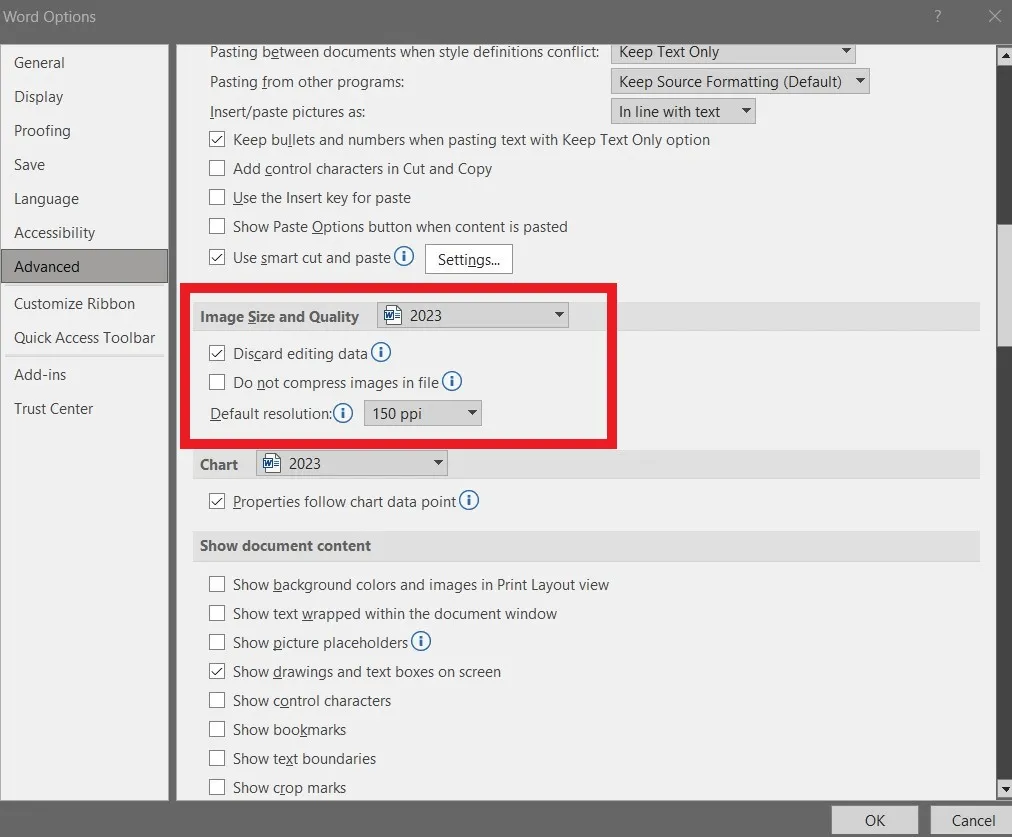
Task: Check Show bookmarks option
Action: (x=217, y=729)
